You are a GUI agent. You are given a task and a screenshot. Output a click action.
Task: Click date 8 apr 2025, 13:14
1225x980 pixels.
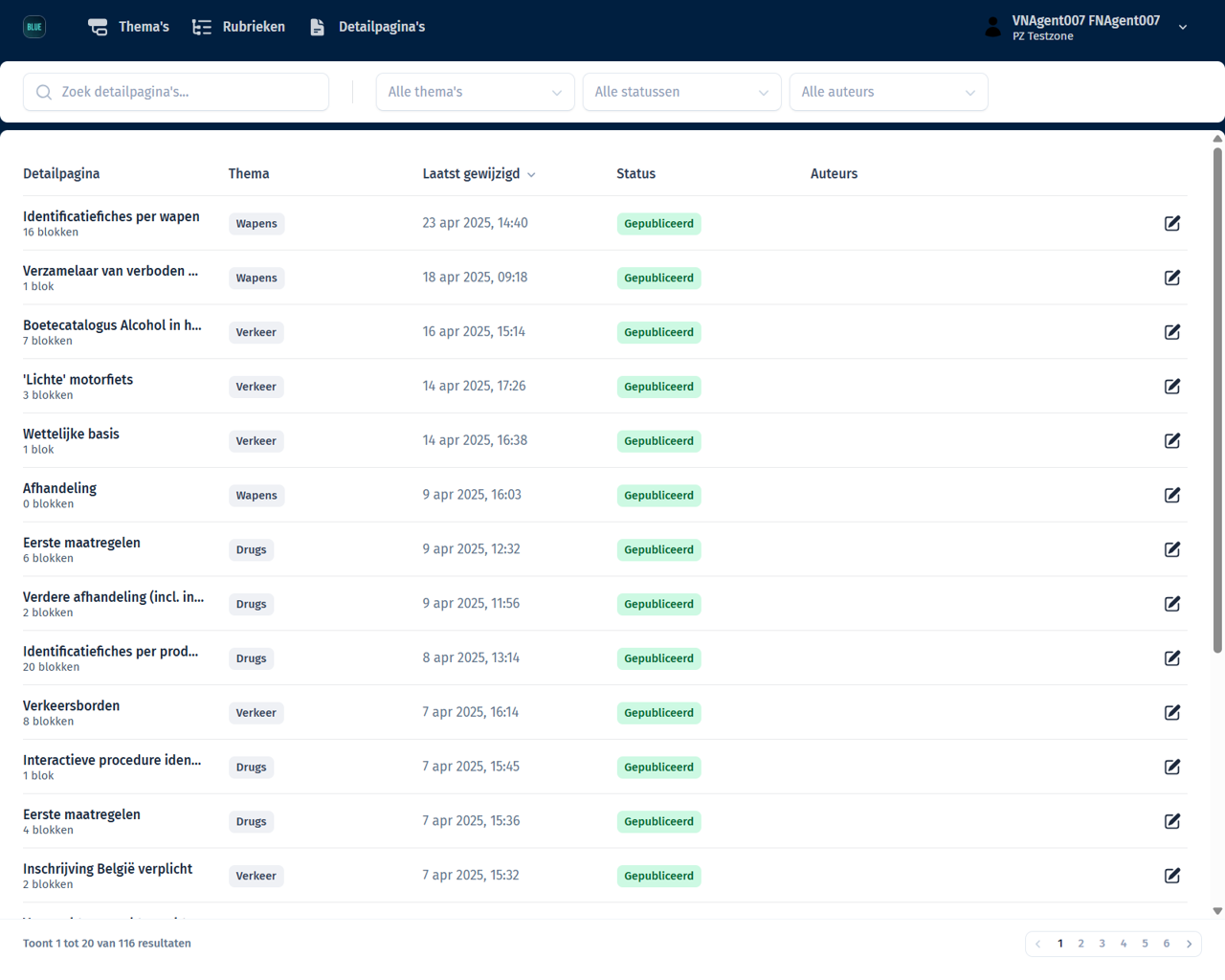(x=472, y=657)
